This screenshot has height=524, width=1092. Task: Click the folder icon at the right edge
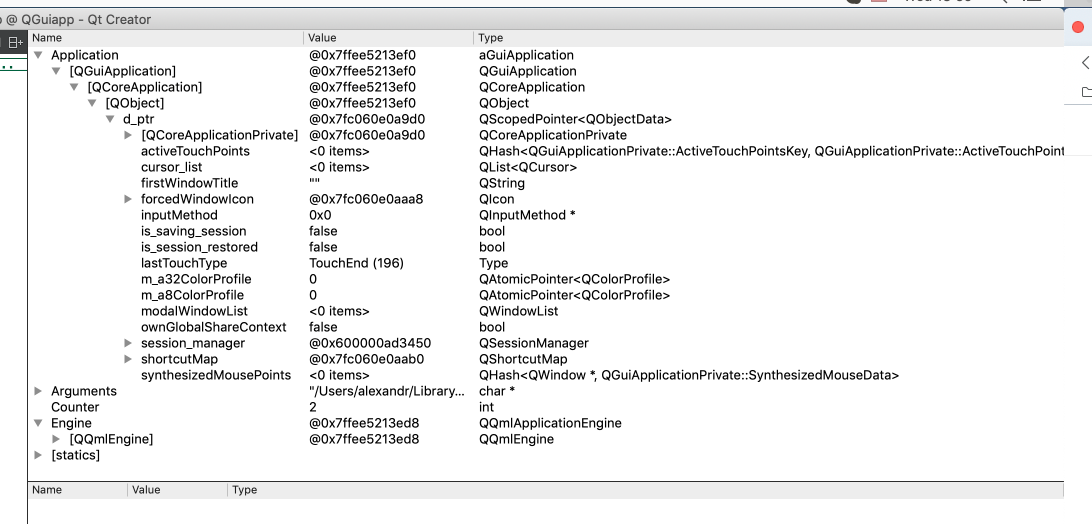[x=1086, y=92]
